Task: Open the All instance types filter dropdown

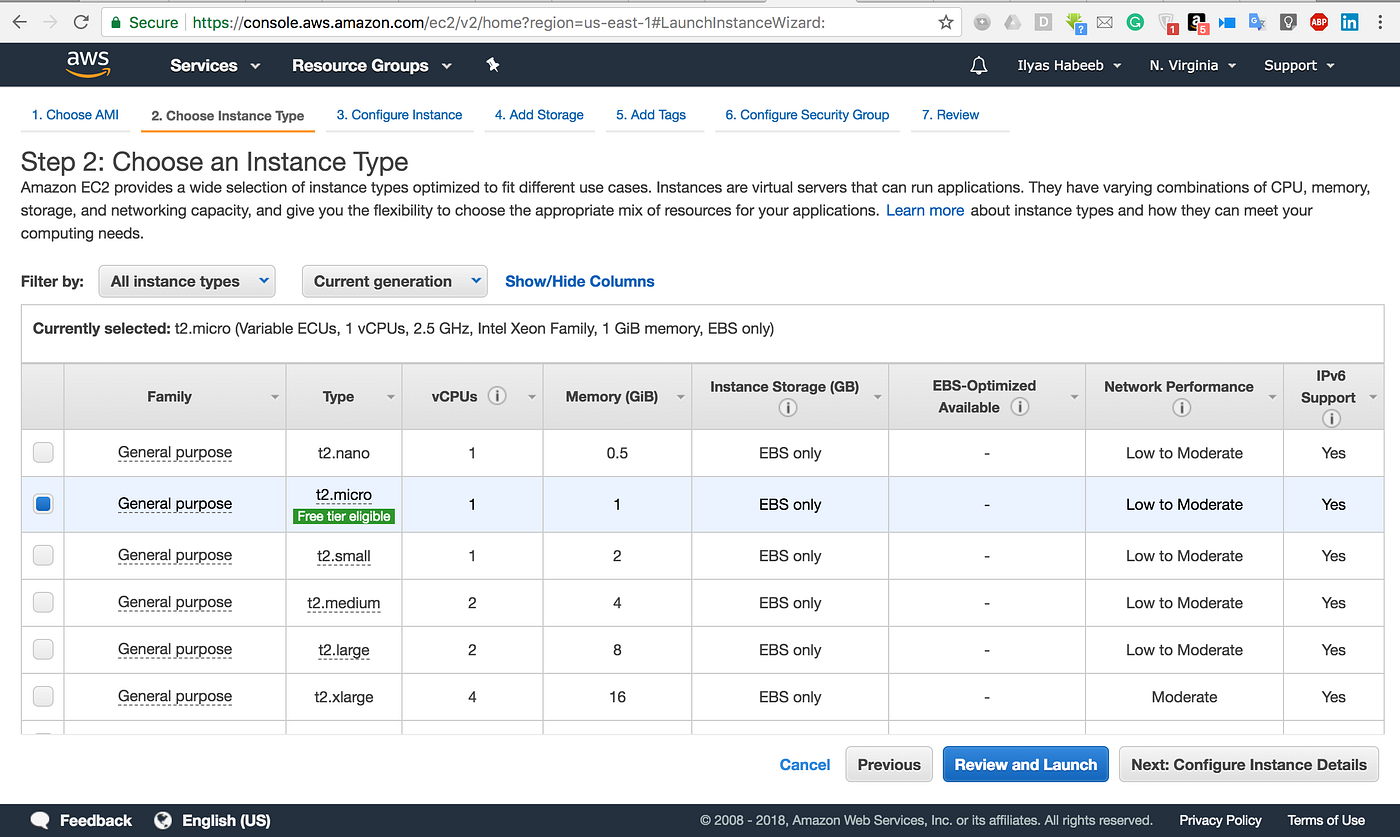Action: point(186,281)
